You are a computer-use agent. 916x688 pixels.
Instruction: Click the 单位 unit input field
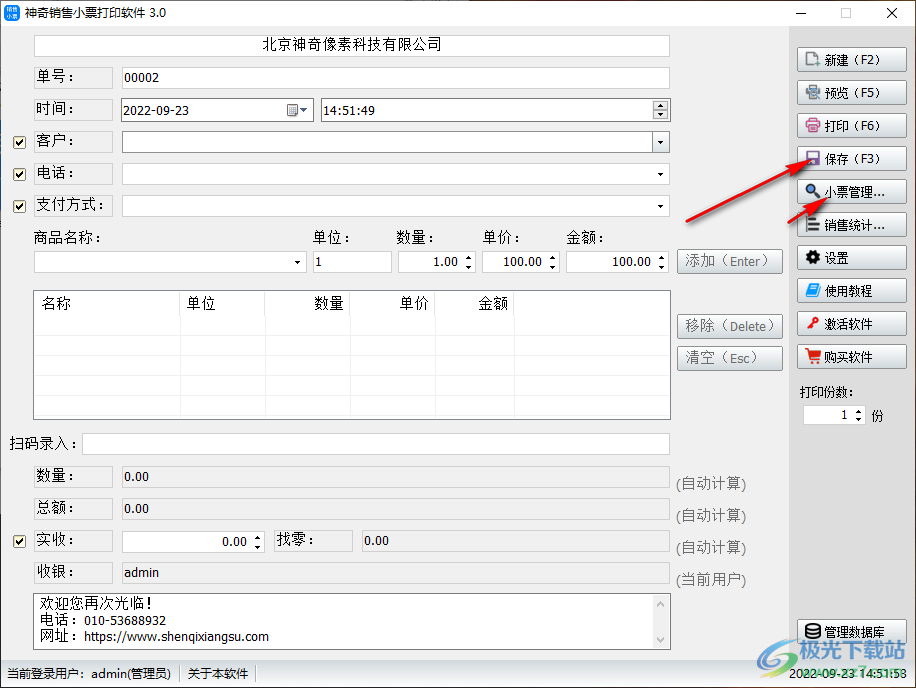coord(352,262)
